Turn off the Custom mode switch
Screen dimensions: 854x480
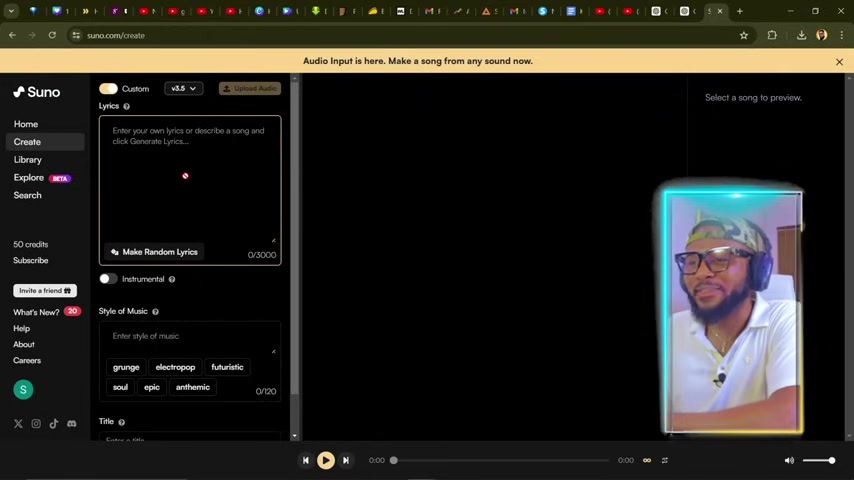[108, 89]
